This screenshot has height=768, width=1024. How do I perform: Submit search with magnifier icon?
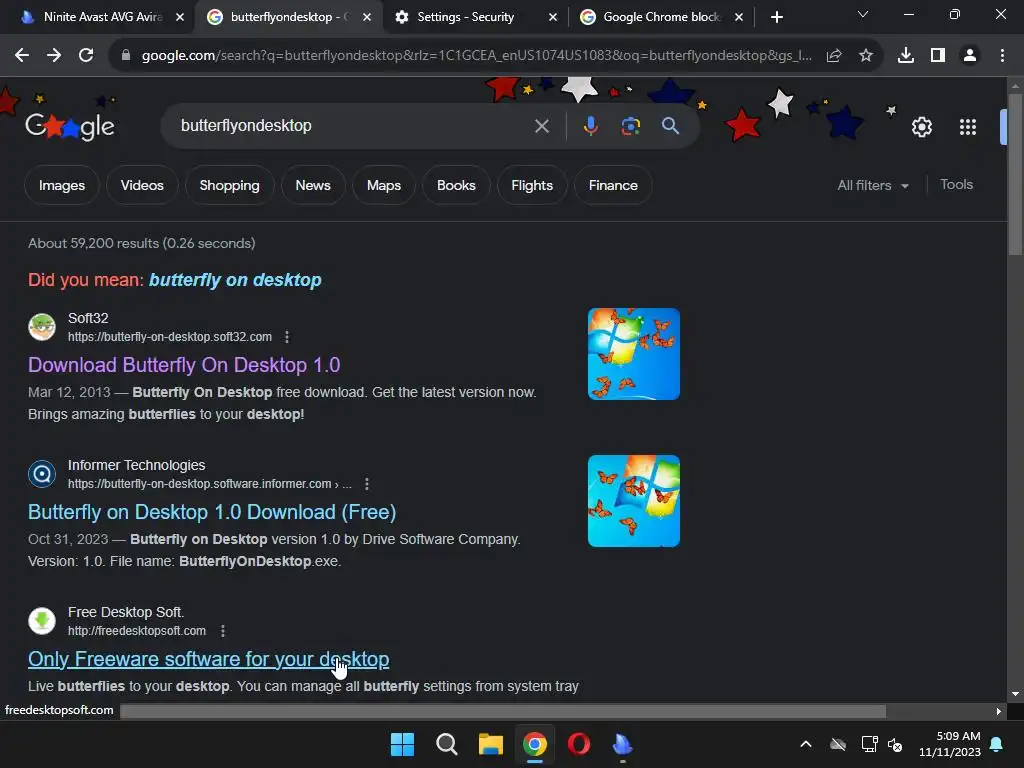[671, 125]
